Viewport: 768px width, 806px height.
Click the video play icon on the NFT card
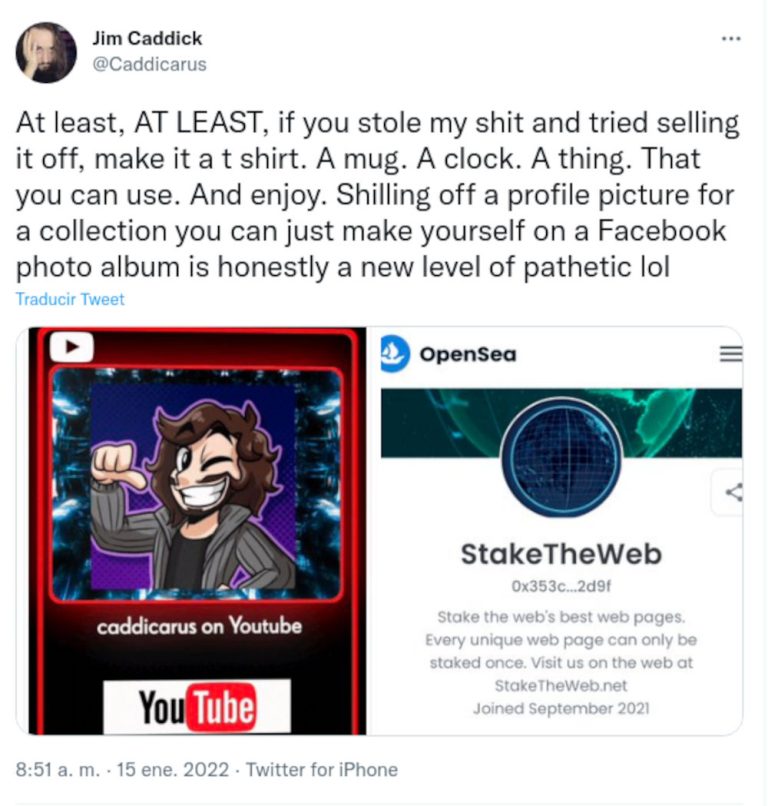point(72,347)
